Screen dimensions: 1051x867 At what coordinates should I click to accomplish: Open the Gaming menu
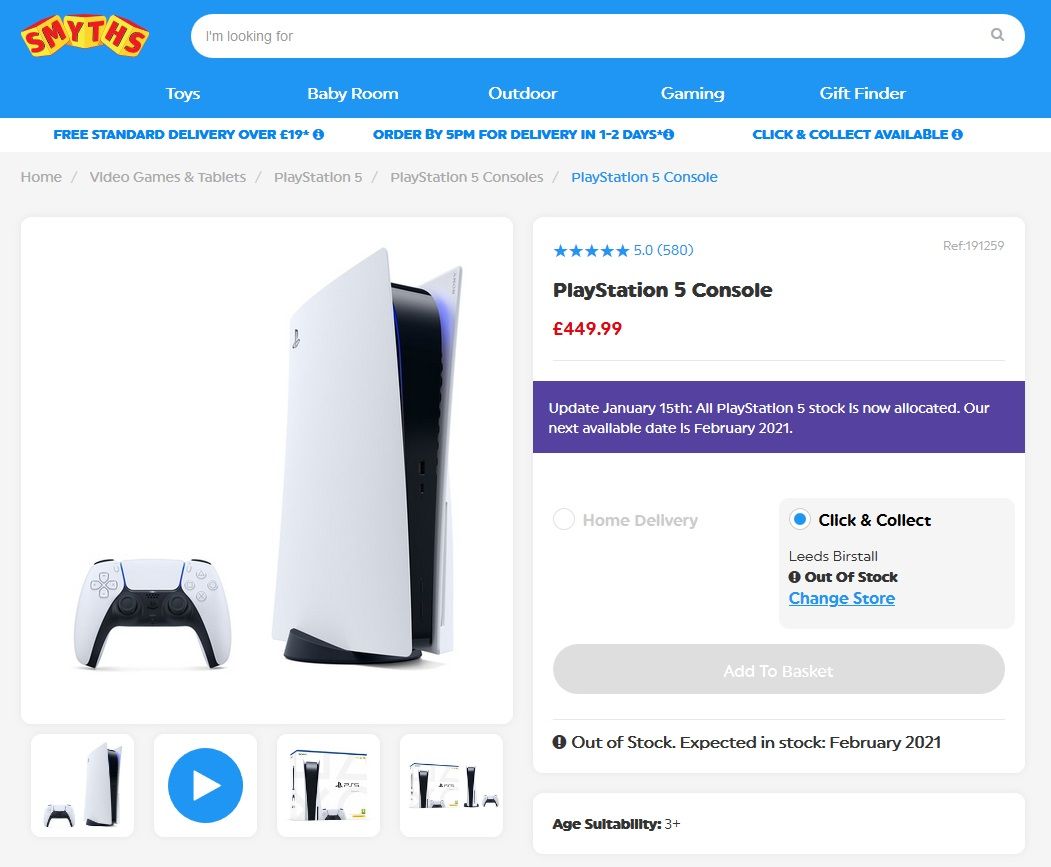coord(692,93)
